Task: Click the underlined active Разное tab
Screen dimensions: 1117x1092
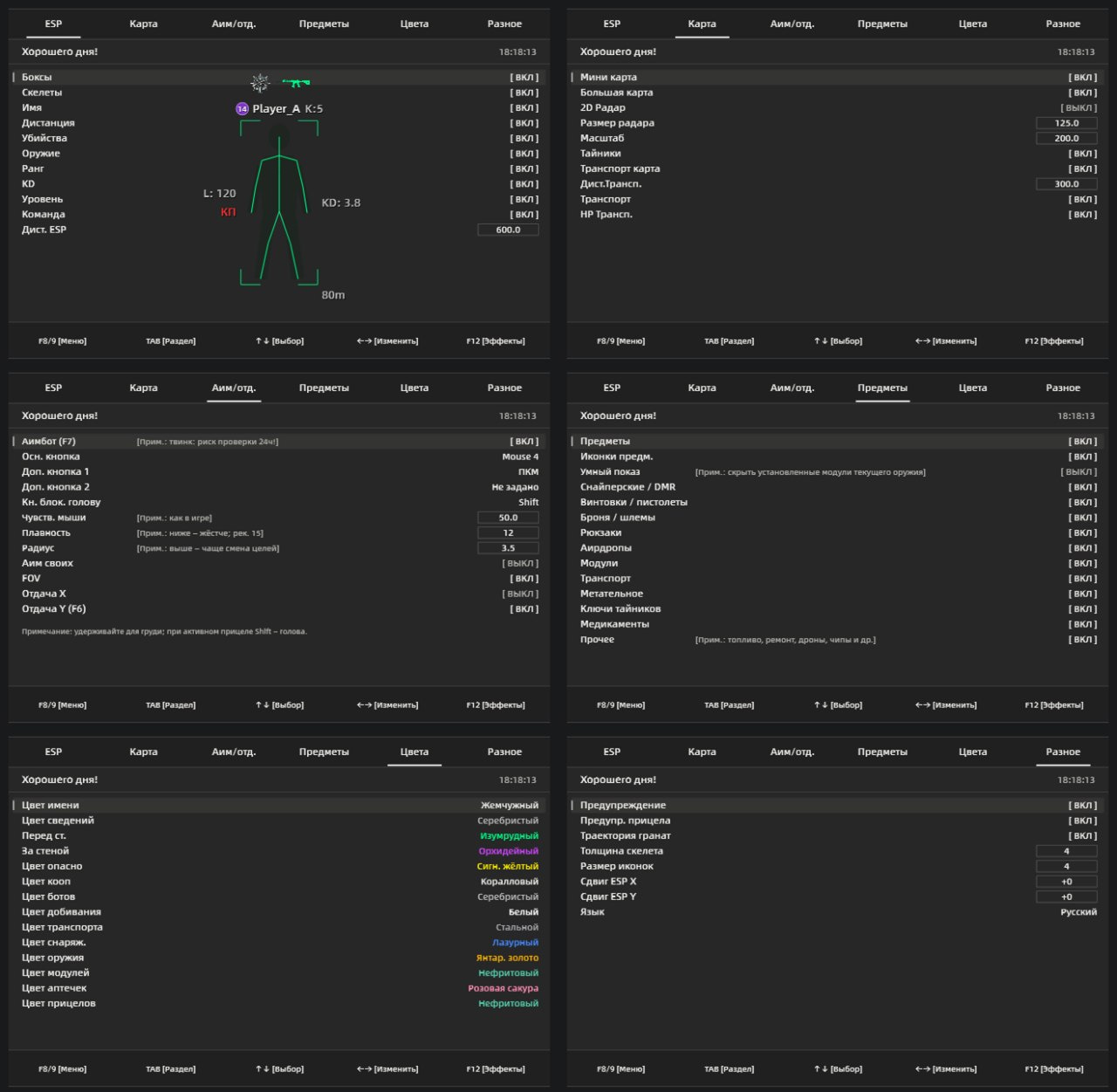Action: (x=1063, y=752)
